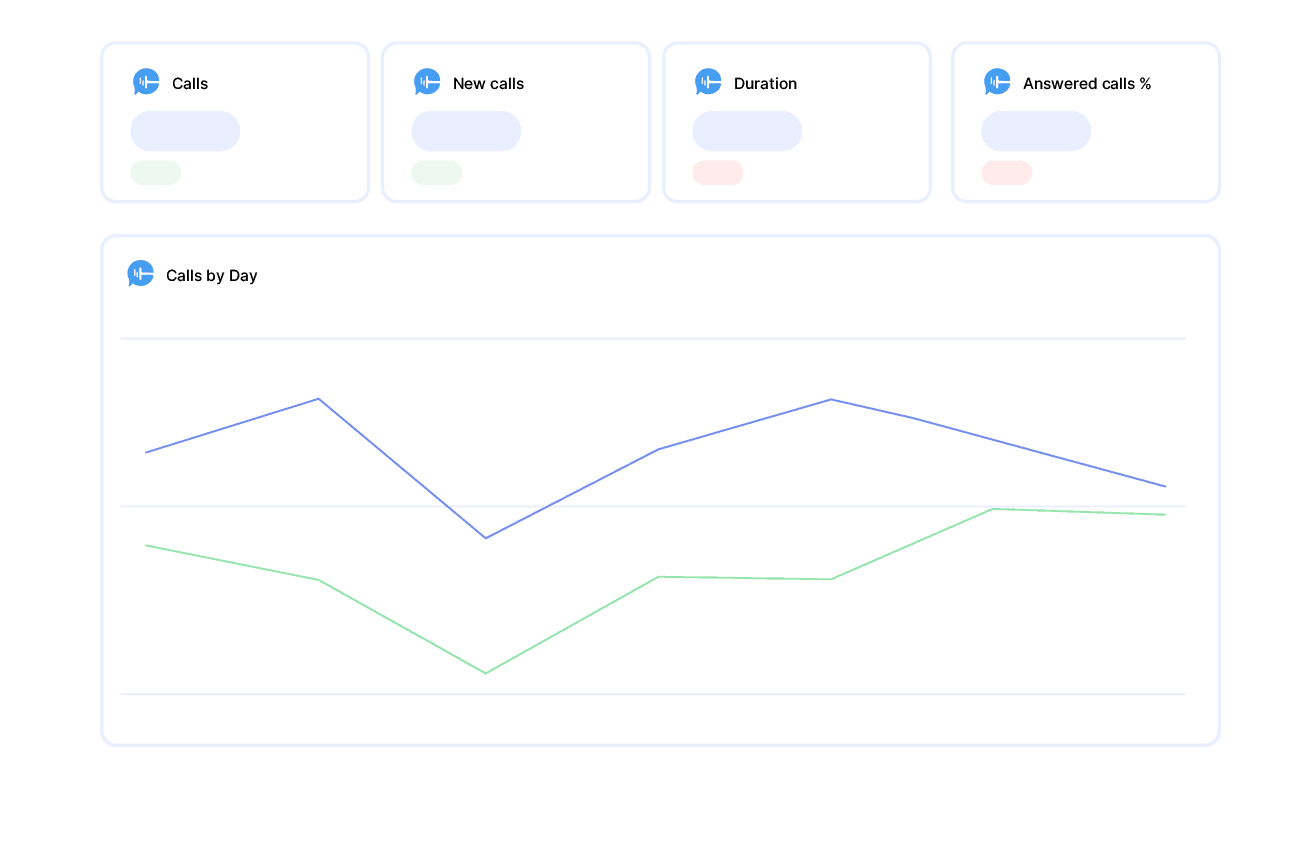This screenshot has height=861, width=1313.
Task: Click the chat icon beside Calls
Action: point(146,82)
